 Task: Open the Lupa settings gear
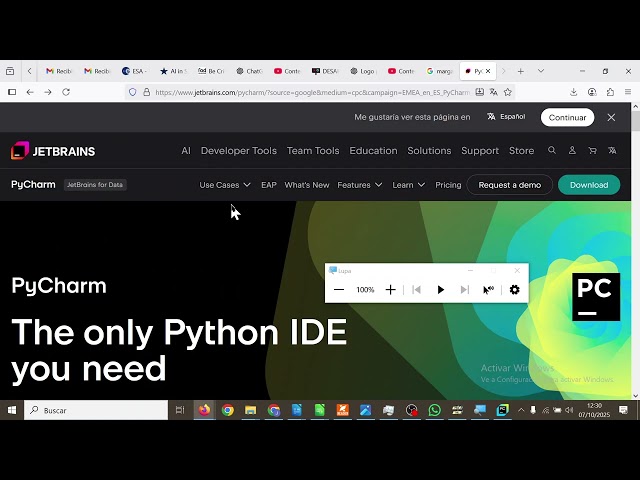pos(514,290)
